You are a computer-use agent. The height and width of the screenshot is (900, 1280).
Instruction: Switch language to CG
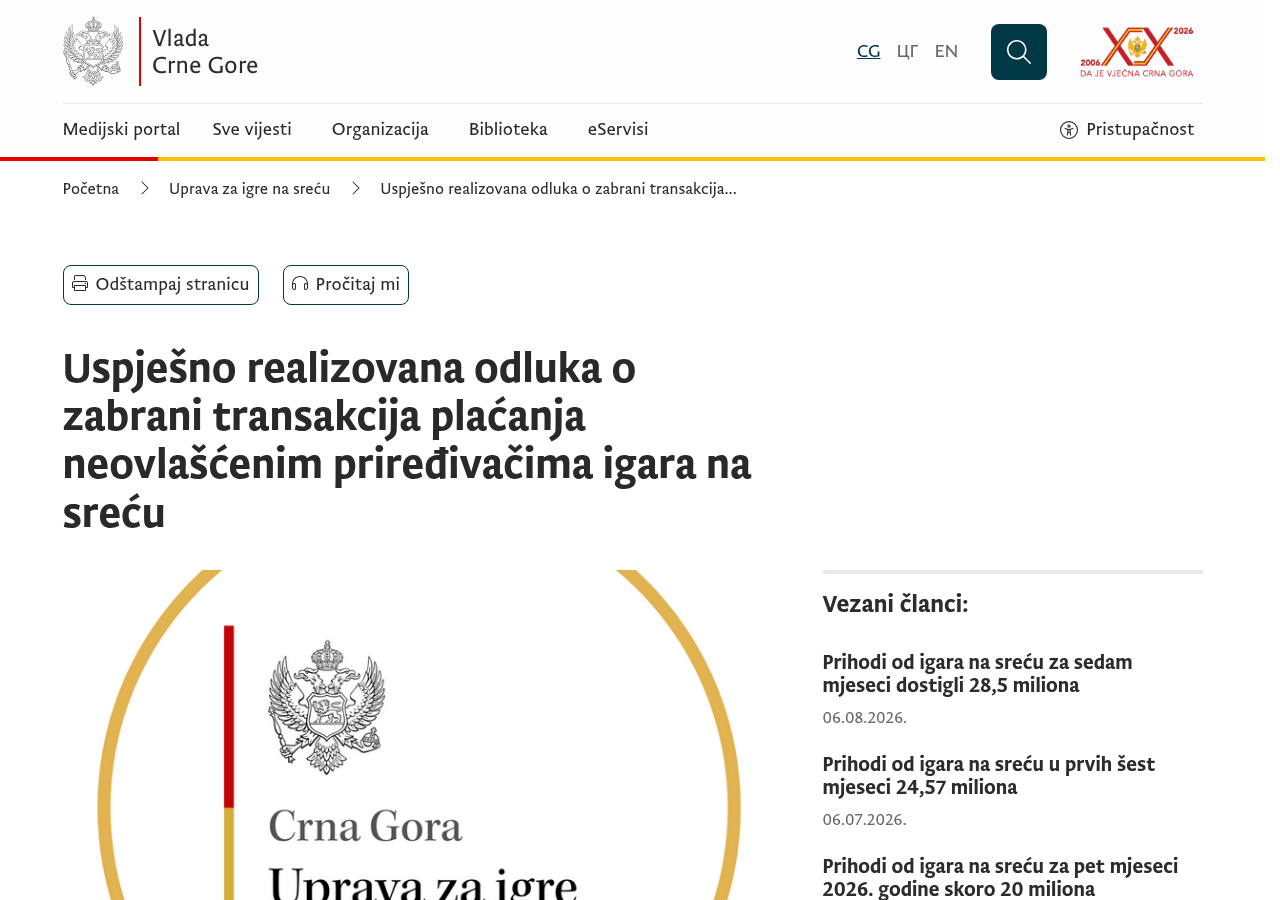pos(869,51)
